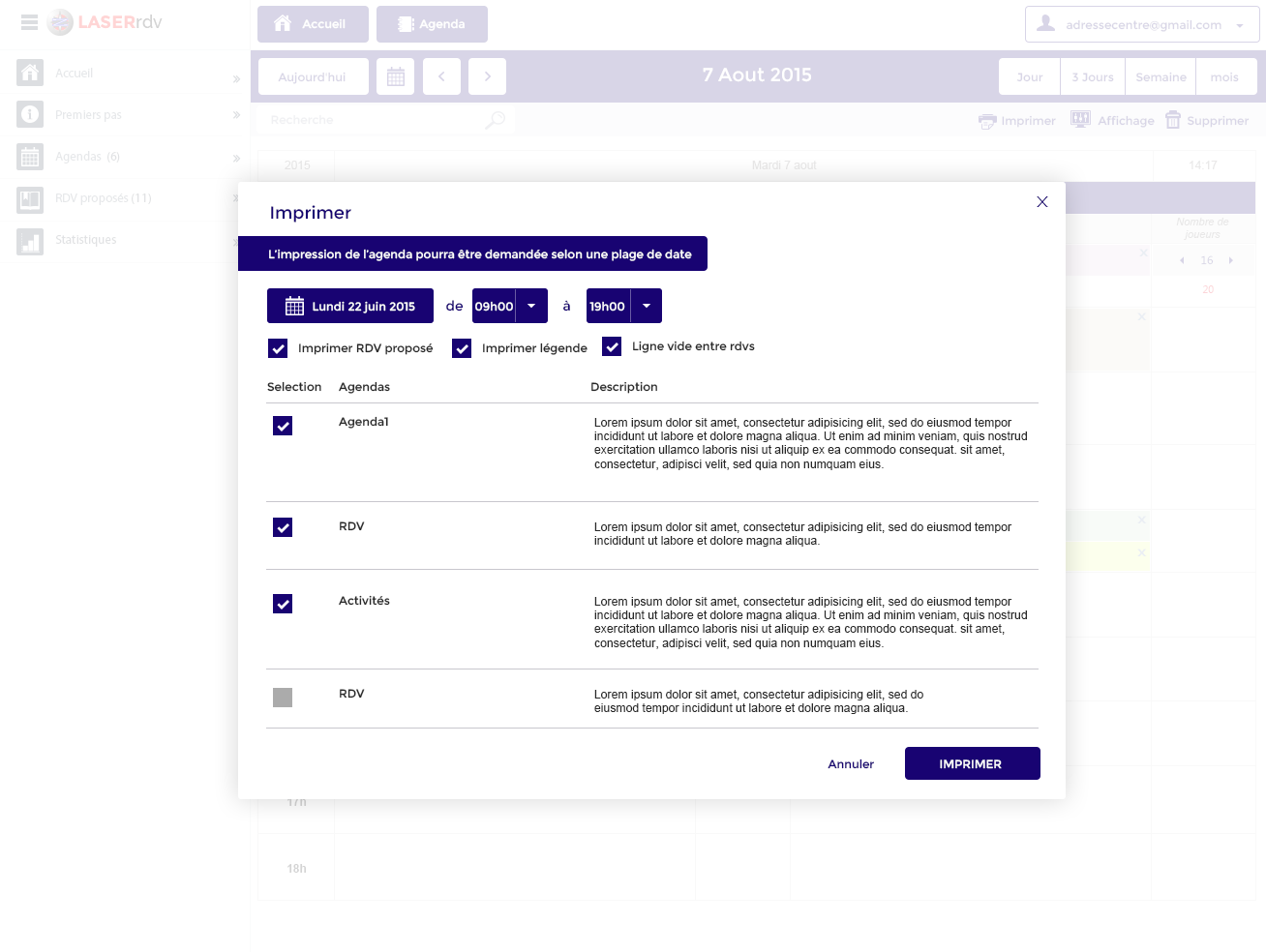Viewport: 1266px width, 952px height.
Task: Click the LASERrdv logo
Action: point(105,21)
